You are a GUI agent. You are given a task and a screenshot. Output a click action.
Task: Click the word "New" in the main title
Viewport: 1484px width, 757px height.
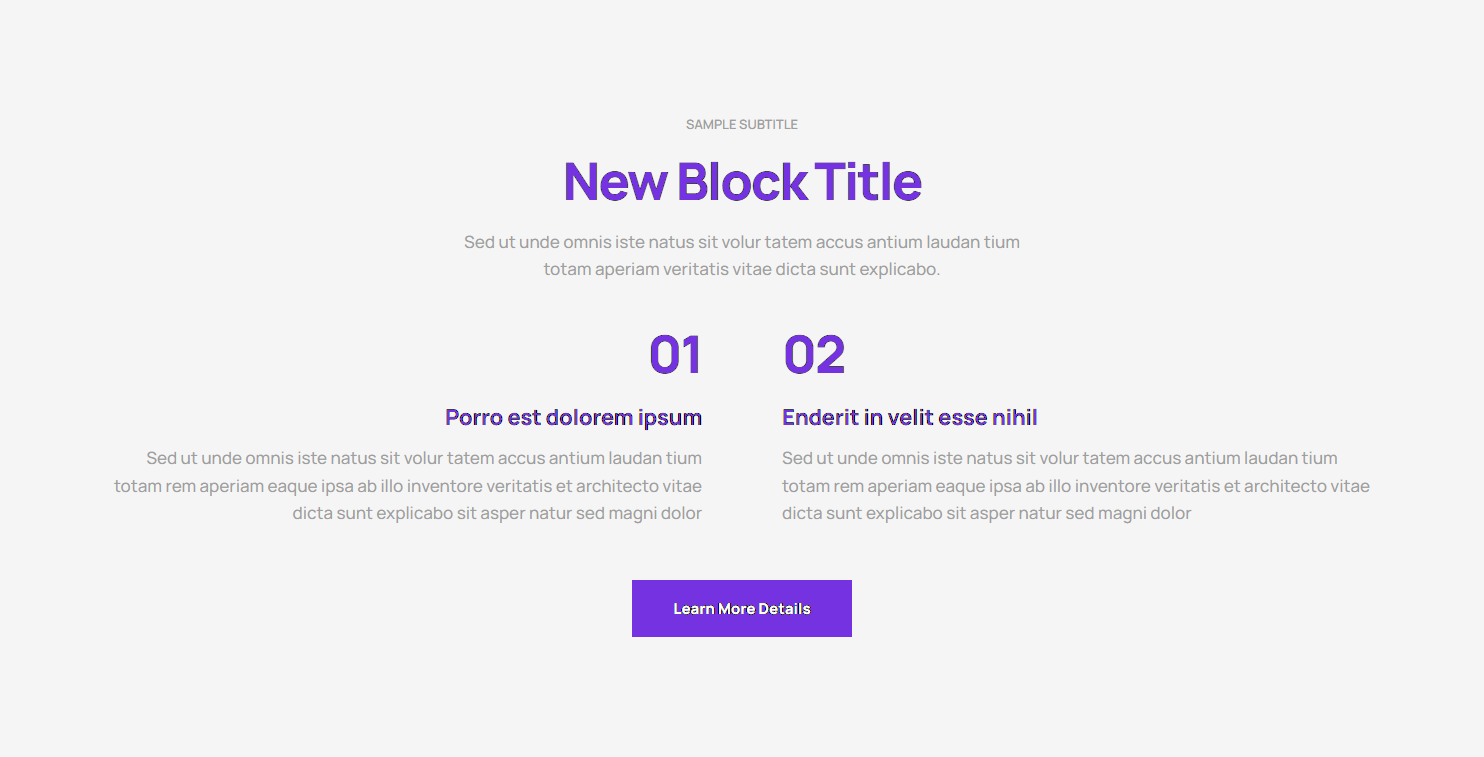[x=615, y=182]
